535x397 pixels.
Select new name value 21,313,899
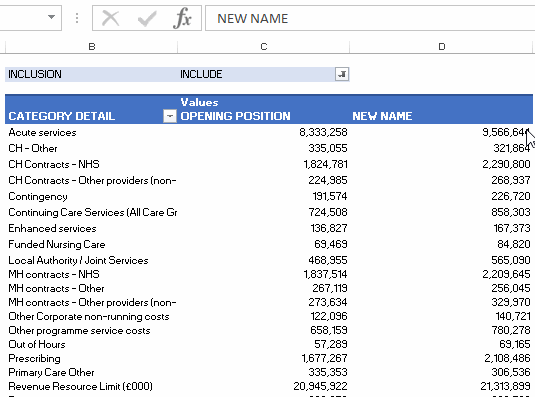click(505, 386)
